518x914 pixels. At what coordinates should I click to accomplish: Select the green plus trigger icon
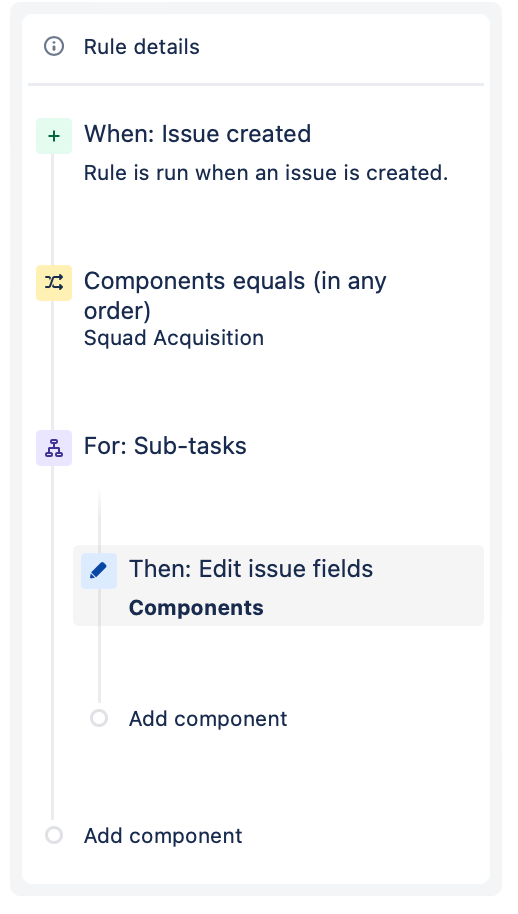pos(54,136)
